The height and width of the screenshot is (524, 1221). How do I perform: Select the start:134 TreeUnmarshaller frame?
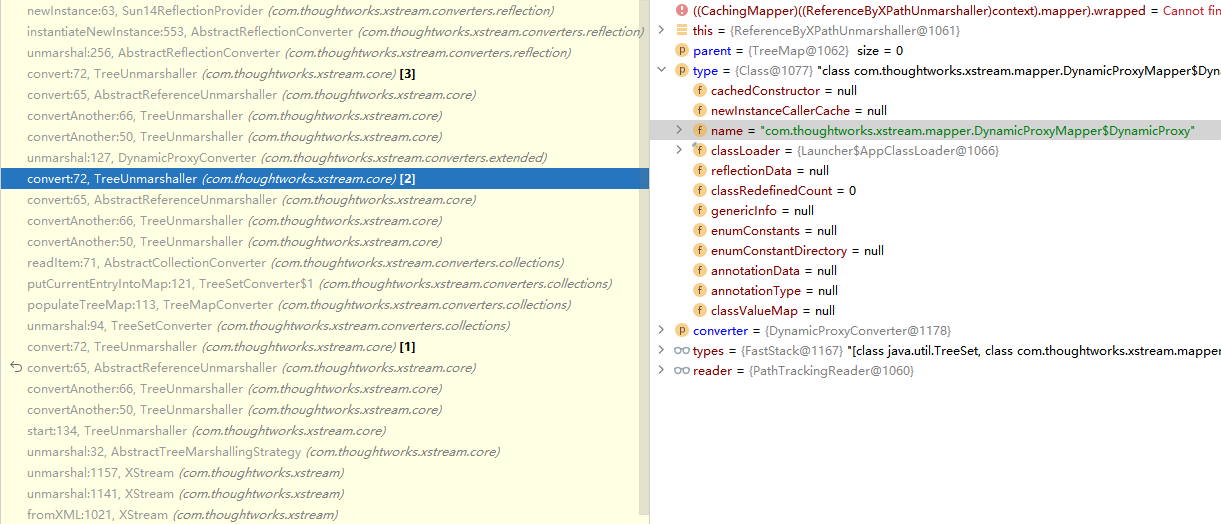(205, 431)
